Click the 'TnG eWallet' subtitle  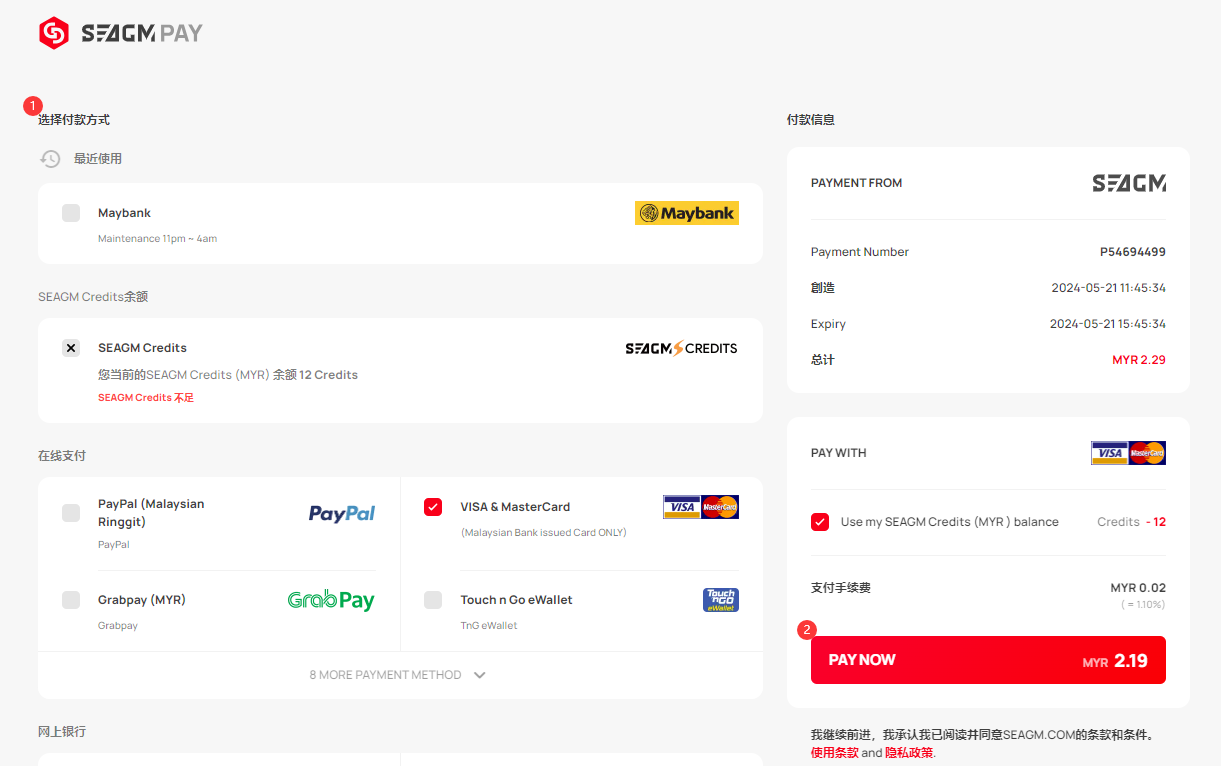489,626
